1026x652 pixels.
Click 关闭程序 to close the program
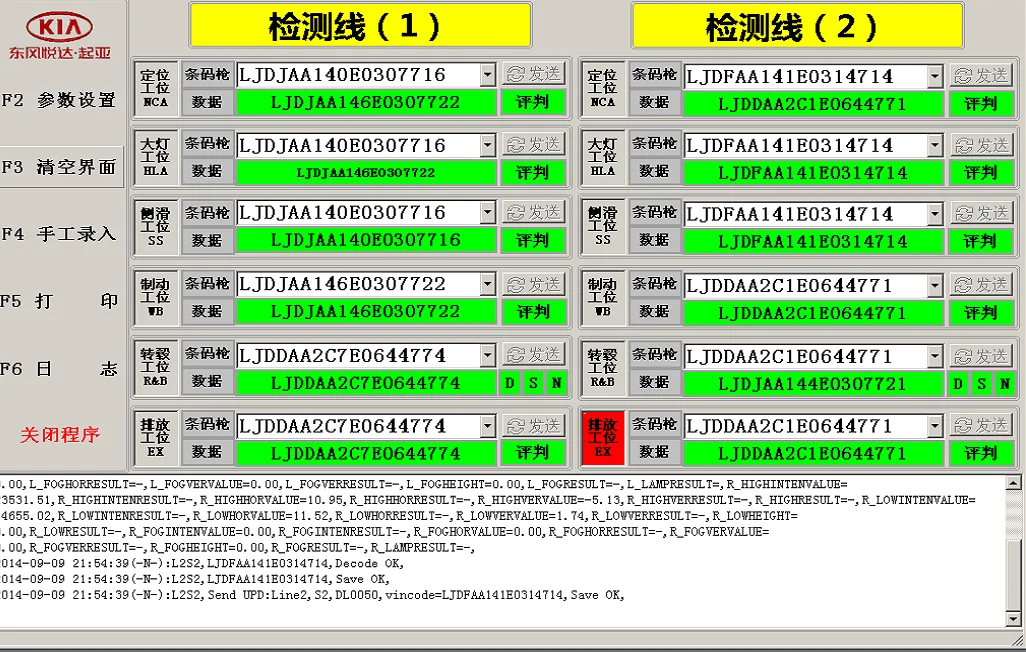(60, 435)
